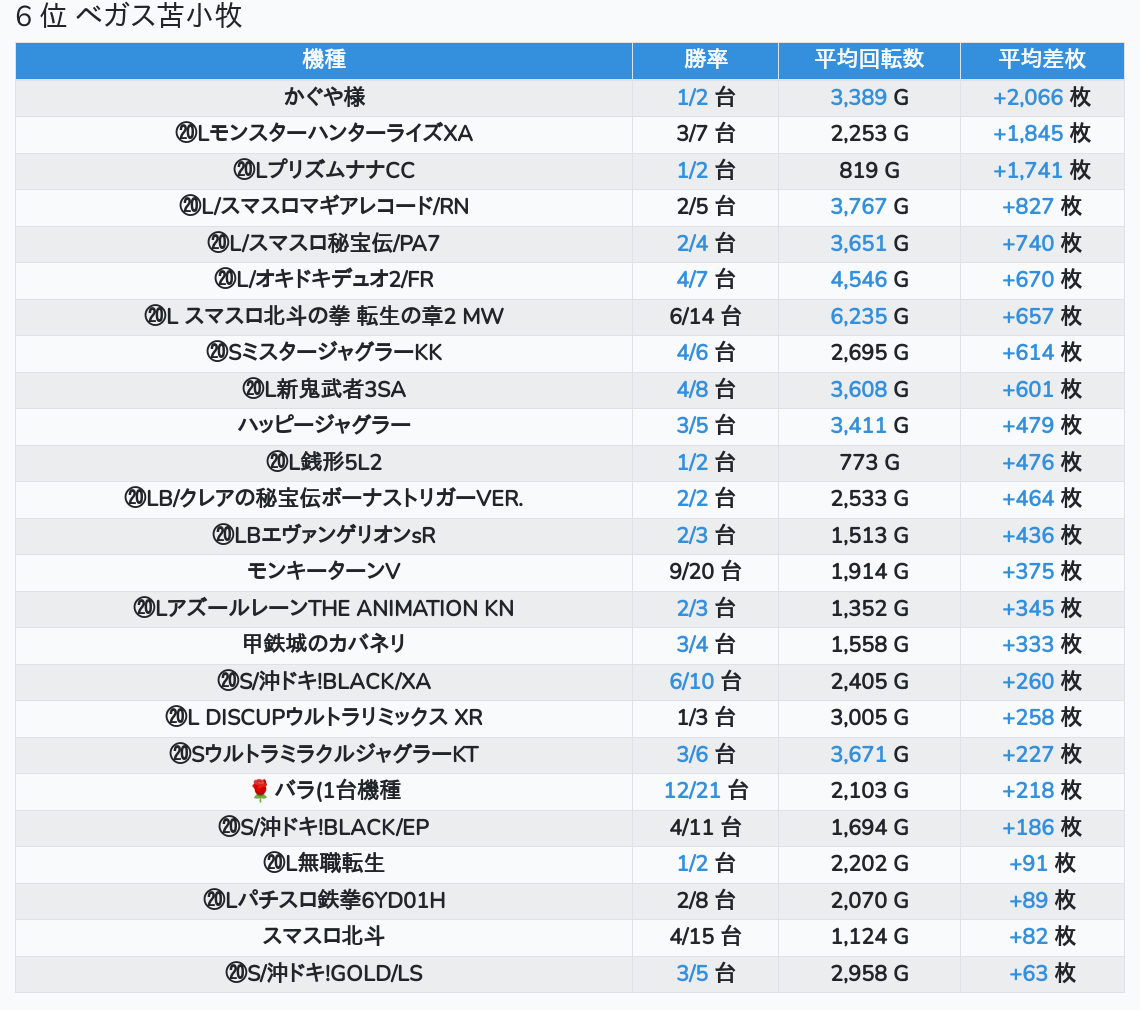The width and height of the screenshot is (1140, 1010).
Task: Click the 12/21 win rate value
Action: click(x=692, y=791)
